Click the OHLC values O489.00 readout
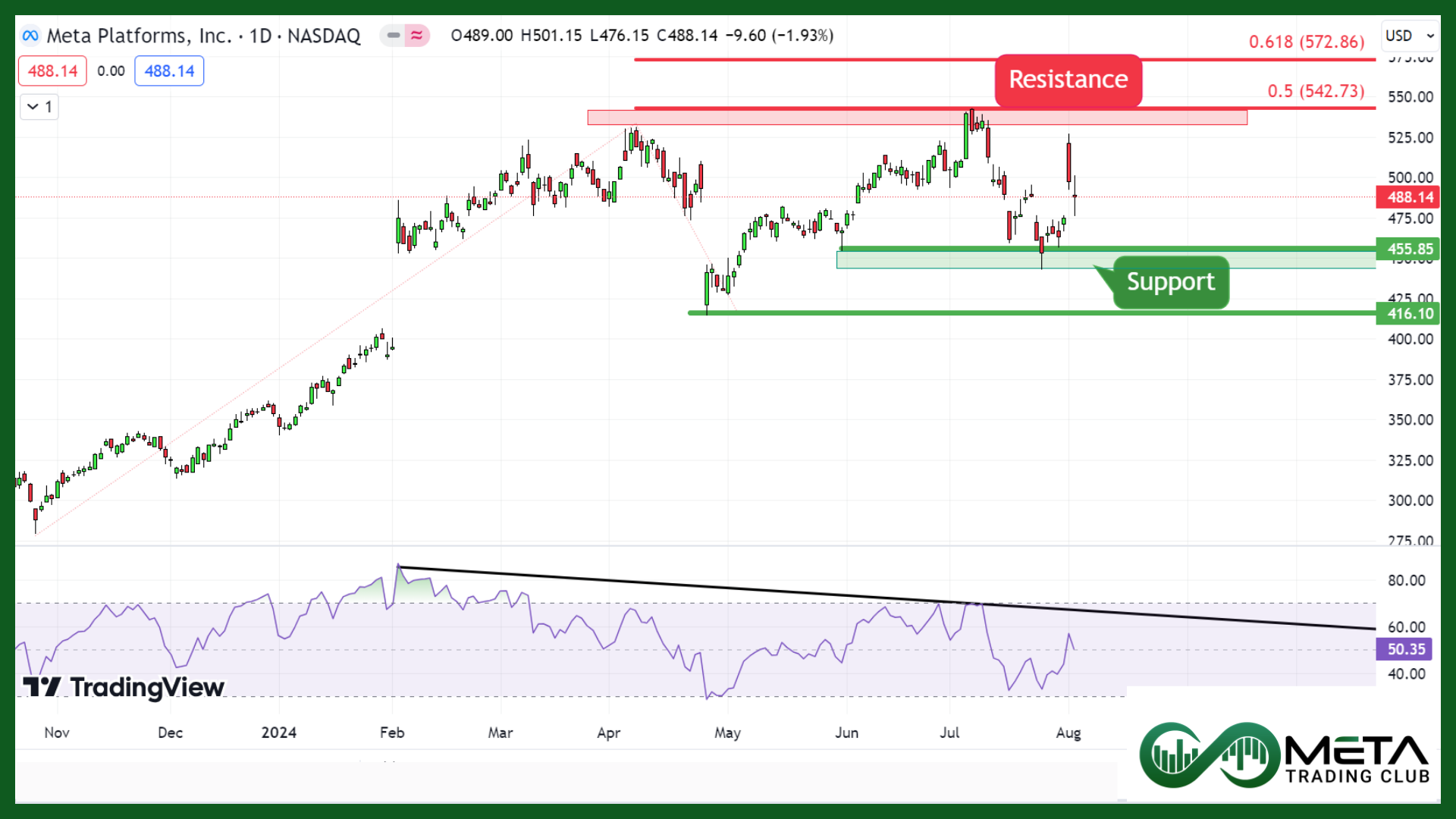The image size is (1456, 819). coord(482,36)
